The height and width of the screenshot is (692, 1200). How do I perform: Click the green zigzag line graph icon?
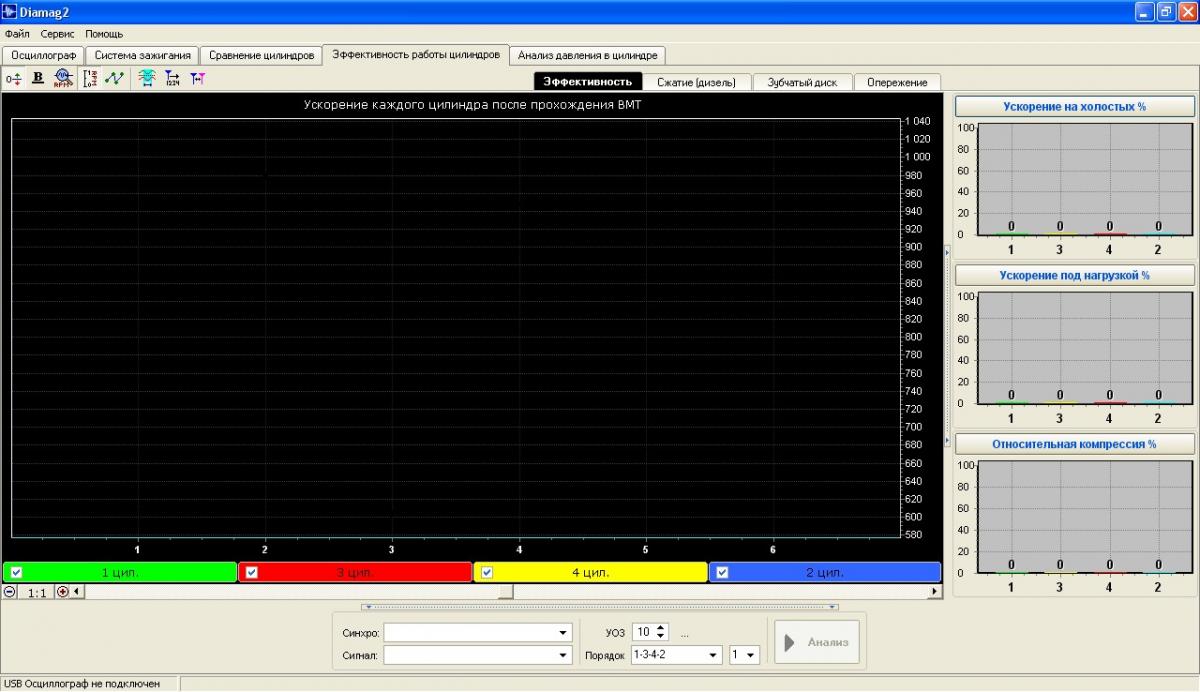point(114,78)
